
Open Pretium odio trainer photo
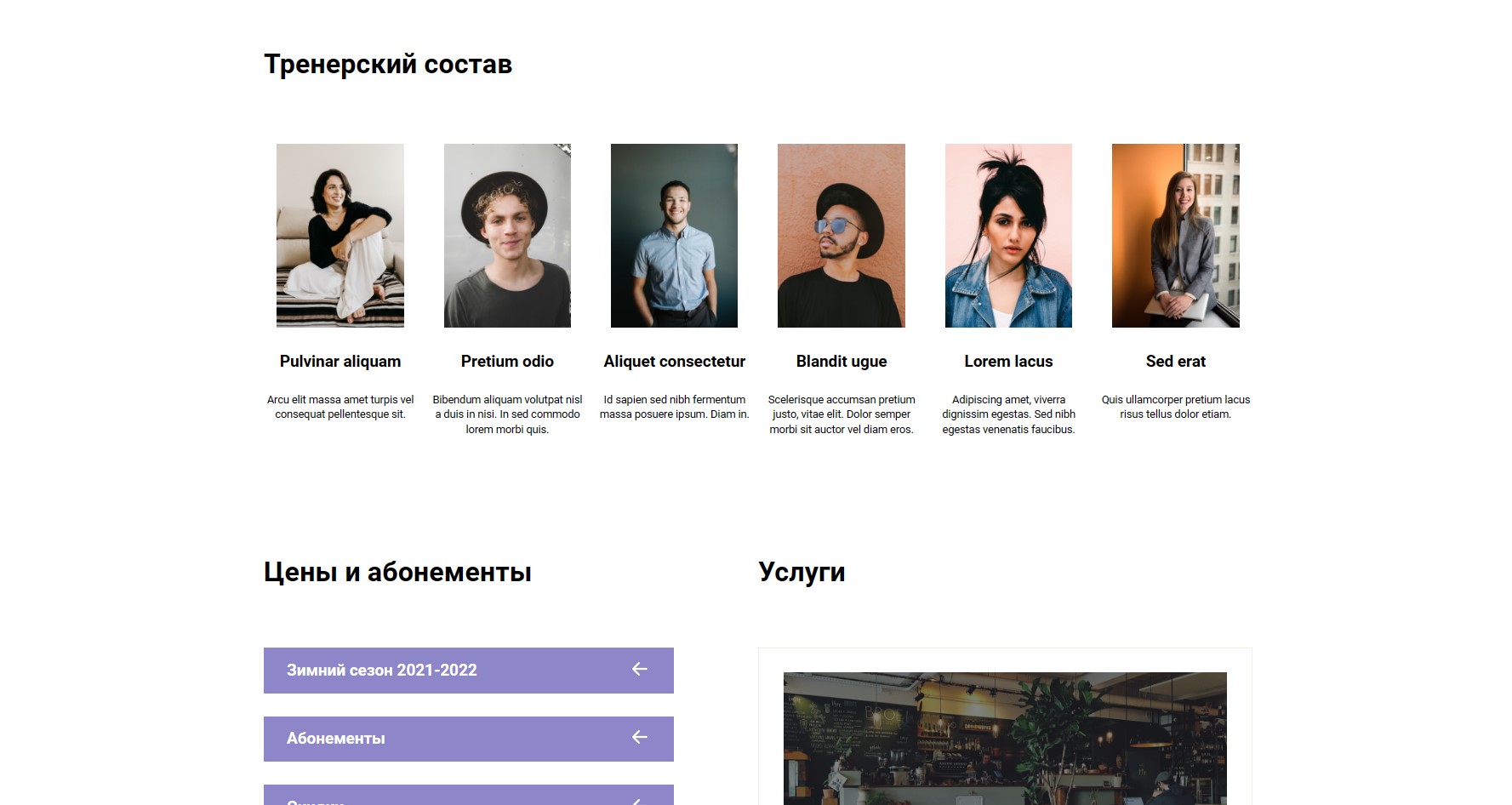[x=507, y=236]
